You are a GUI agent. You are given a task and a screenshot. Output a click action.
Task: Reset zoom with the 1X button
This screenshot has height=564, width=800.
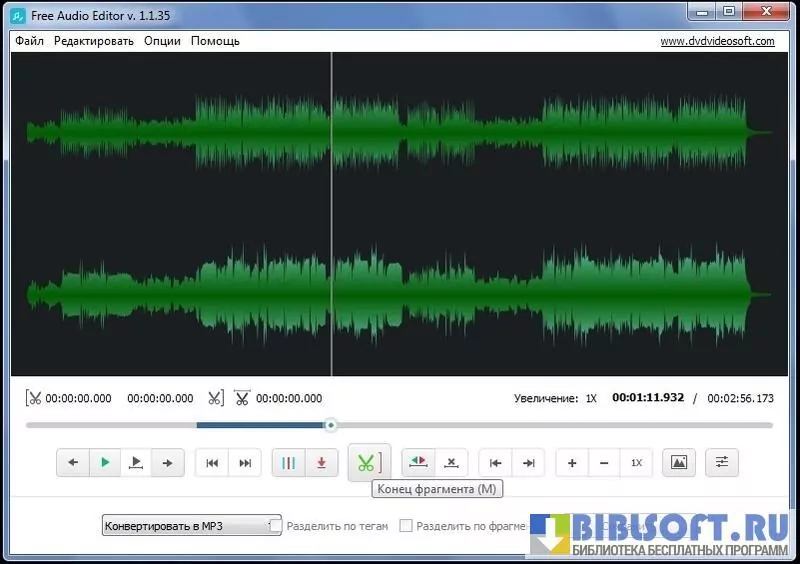click(636, 463)
